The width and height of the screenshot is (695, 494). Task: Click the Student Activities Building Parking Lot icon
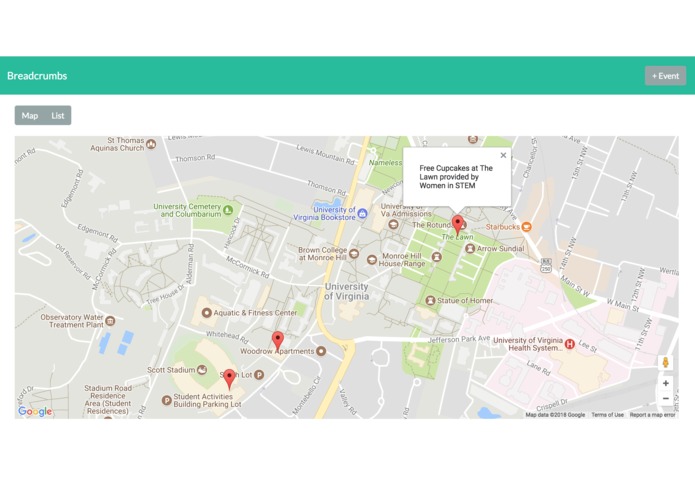pos(167,401)
